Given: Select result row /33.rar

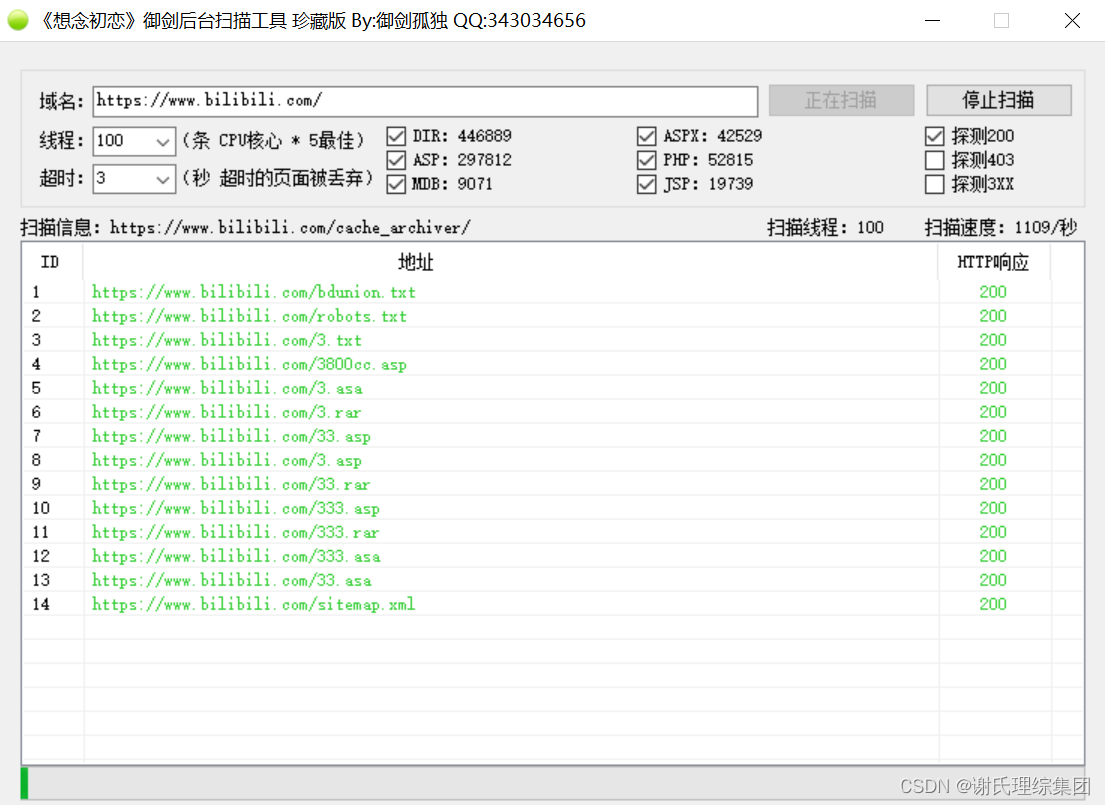Looking at the screenshot, I should pos(552,484).
